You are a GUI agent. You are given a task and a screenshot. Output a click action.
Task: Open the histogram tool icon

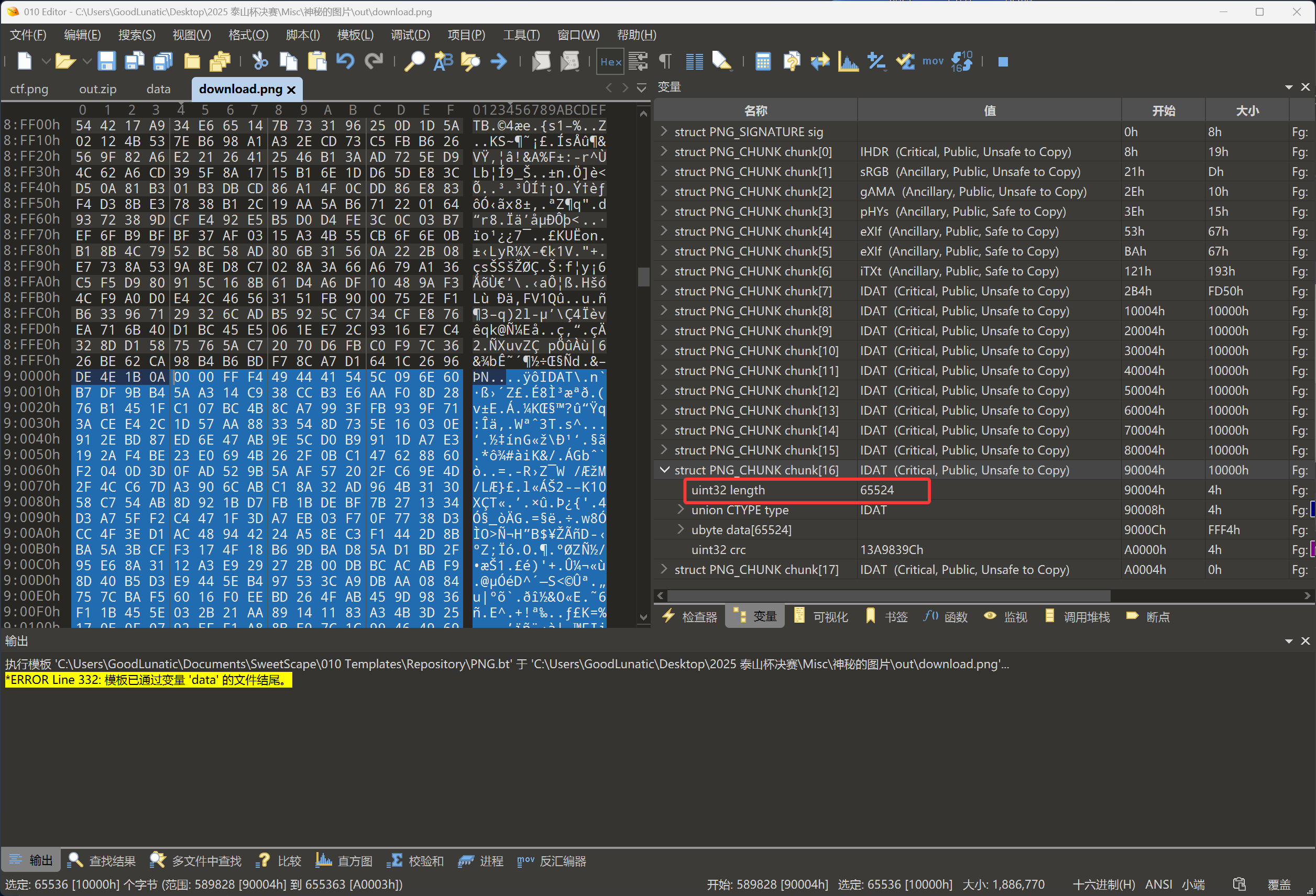tap(848, 61)
